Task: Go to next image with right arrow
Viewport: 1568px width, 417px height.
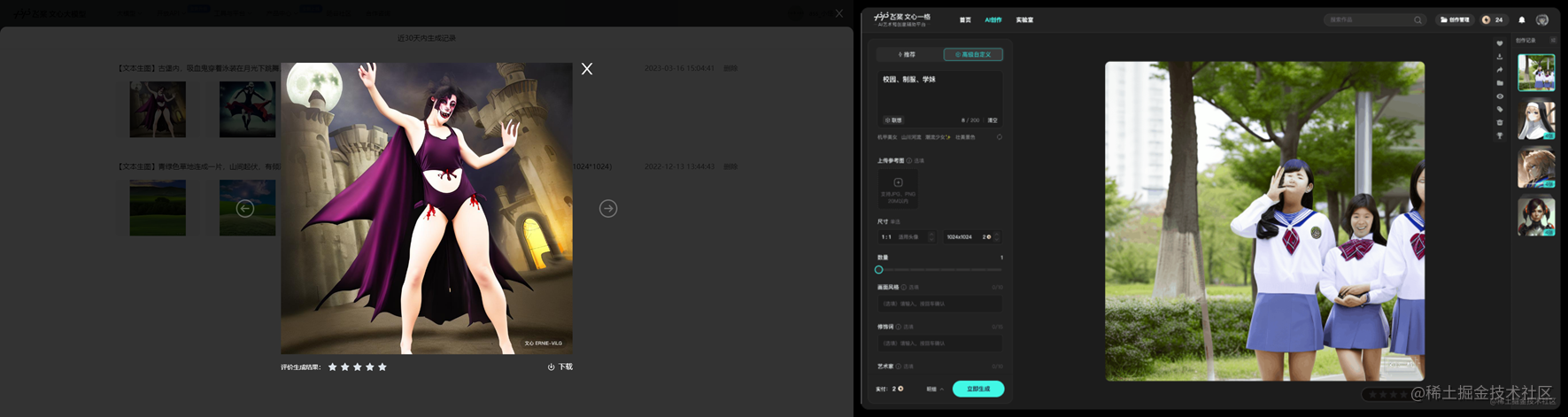Action: click(608, 208)
